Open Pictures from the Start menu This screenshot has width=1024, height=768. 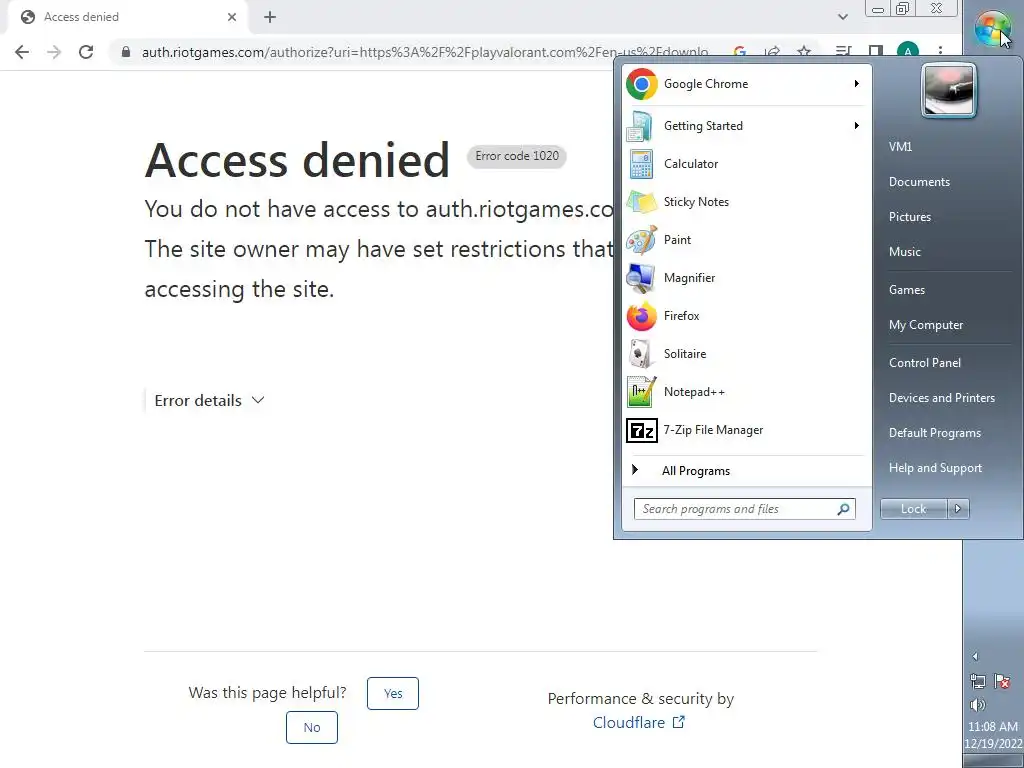click(910, 217)
